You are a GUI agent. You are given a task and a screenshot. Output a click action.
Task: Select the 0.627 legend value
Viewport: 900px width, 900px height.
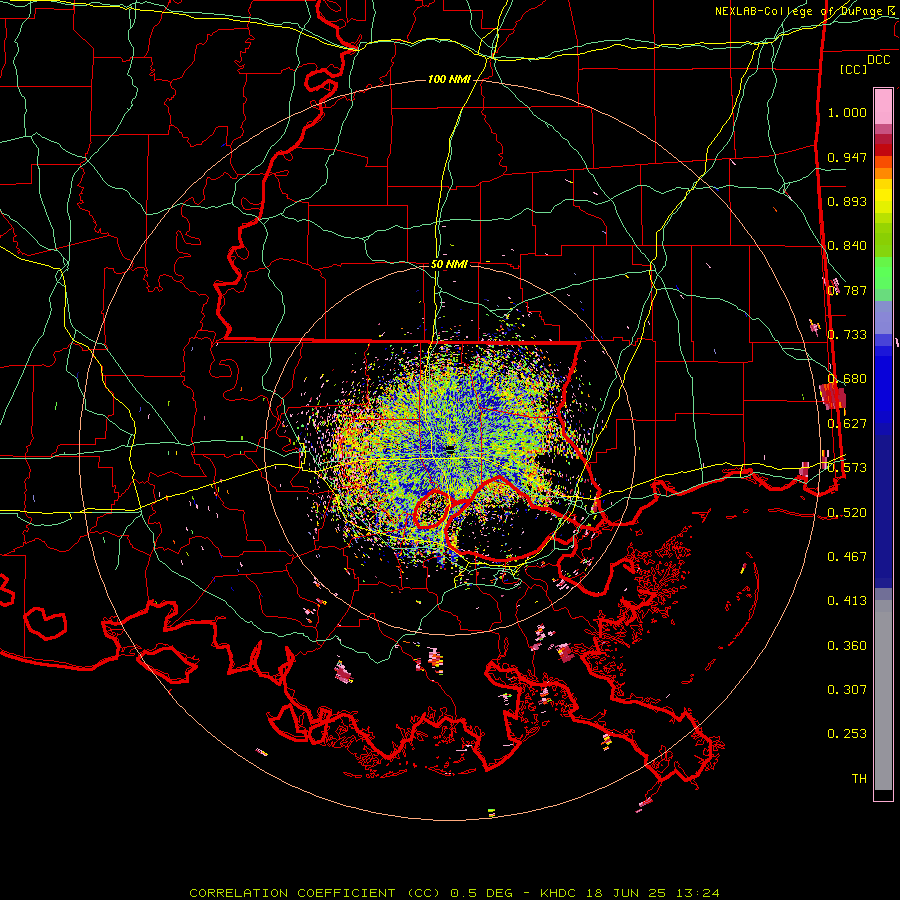[847, 424]
